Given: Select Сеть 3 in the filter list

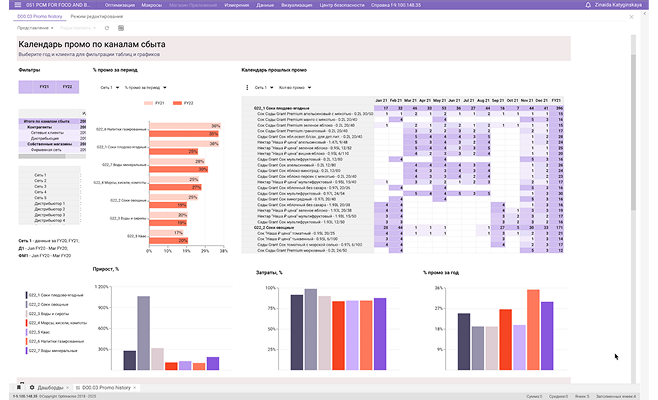Looking at the screenshot, I should pyautogui.click(x=40, y=184).
